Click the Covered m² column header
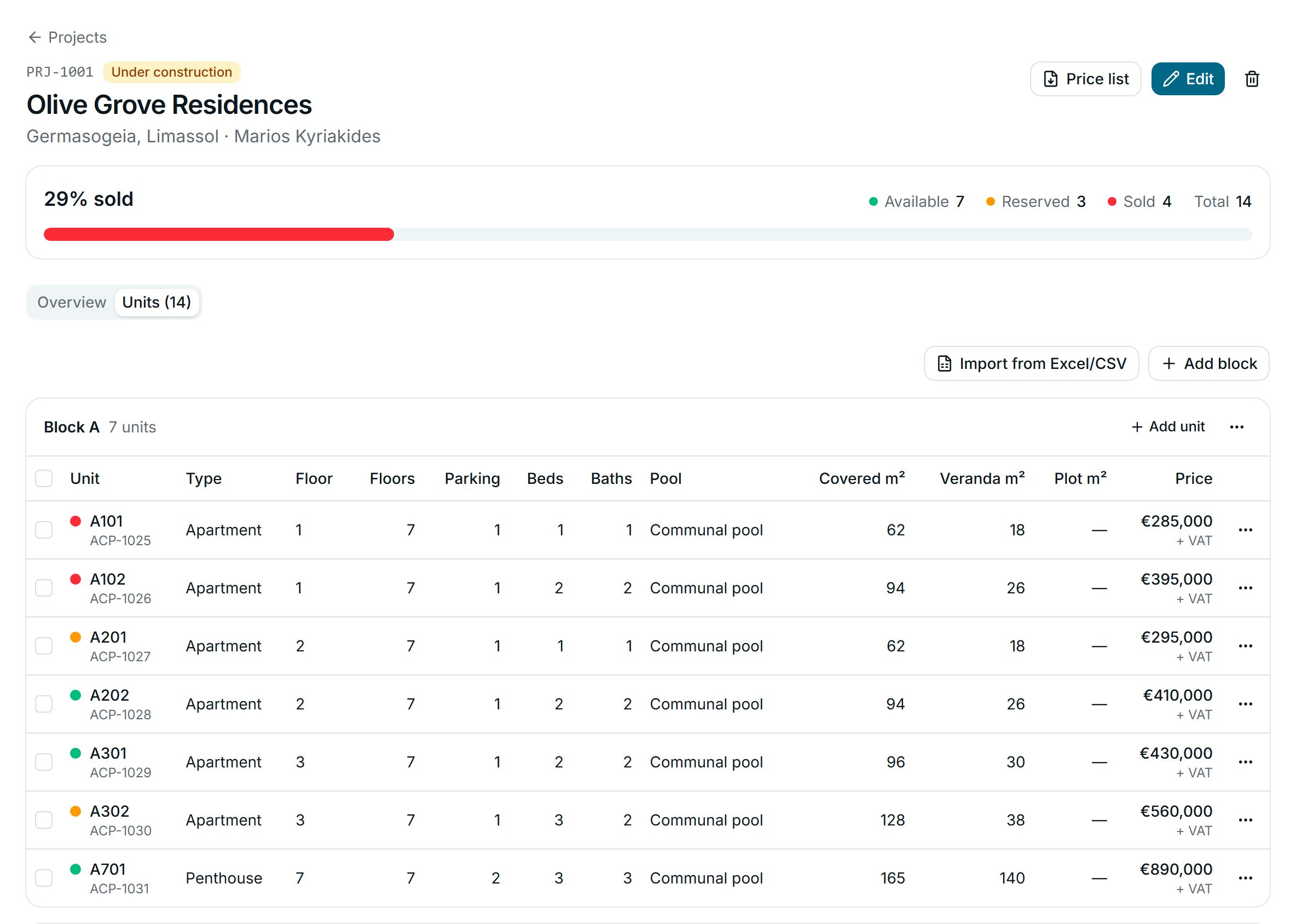This screenshot has height=924, width=1296. point(861,479)
